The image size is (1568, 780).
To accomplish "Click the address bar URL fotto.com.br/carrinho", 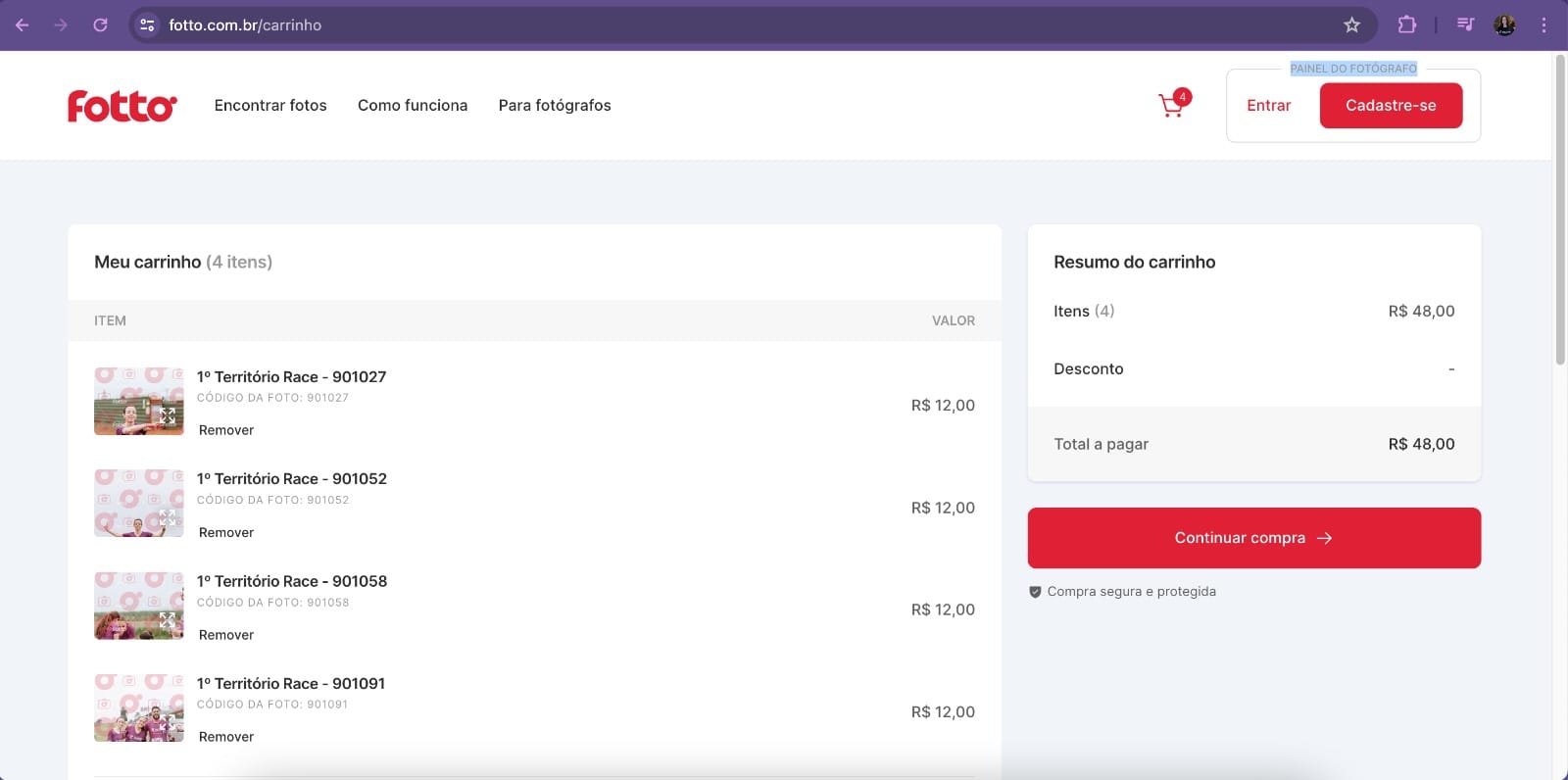I will (x=245, y=24).
